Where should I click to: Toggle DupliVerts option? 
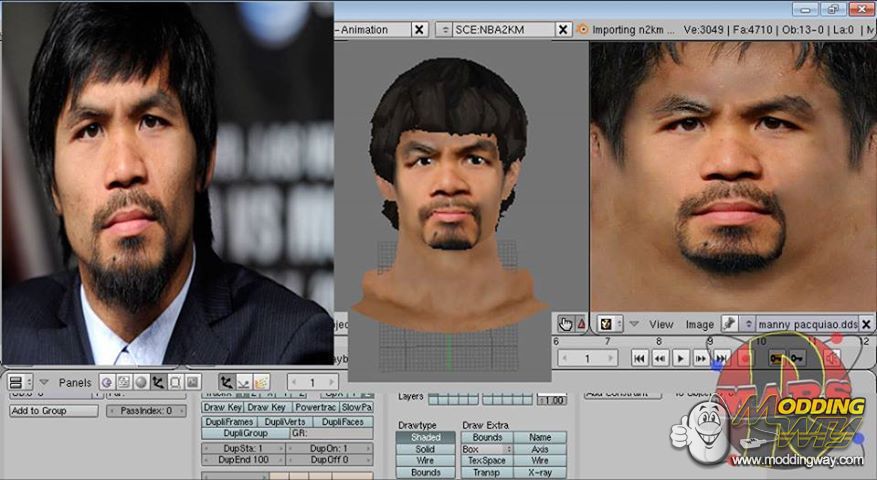pos(286,422)
